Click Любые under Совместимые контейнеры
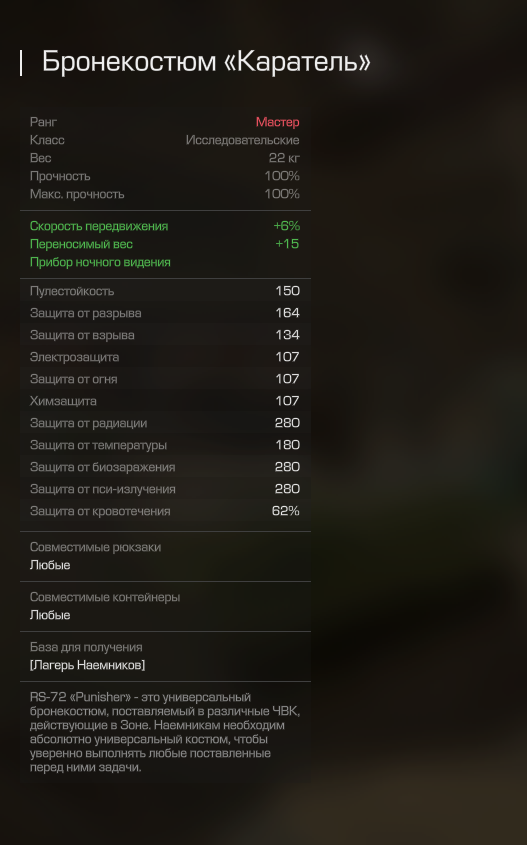The image size is (527, 845). coord(50,615)
